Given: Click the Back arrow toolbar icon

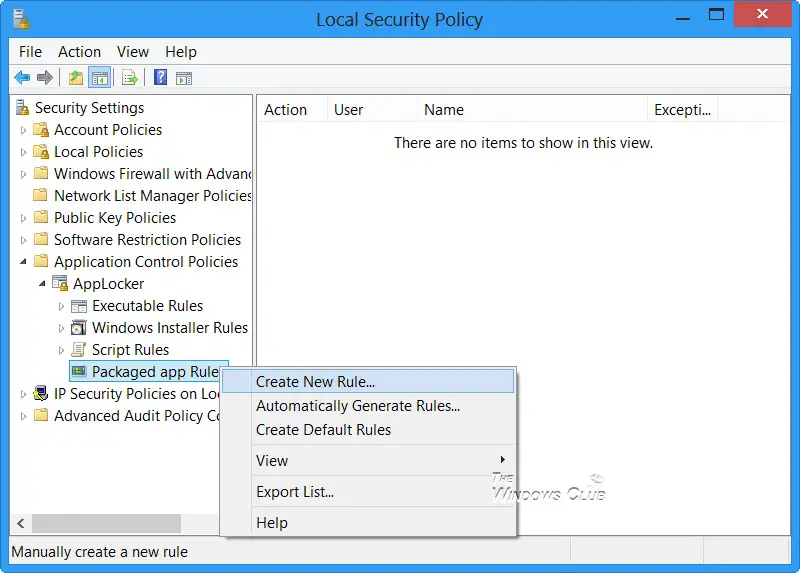Looking at the screenshot, I should coord(22,78).
